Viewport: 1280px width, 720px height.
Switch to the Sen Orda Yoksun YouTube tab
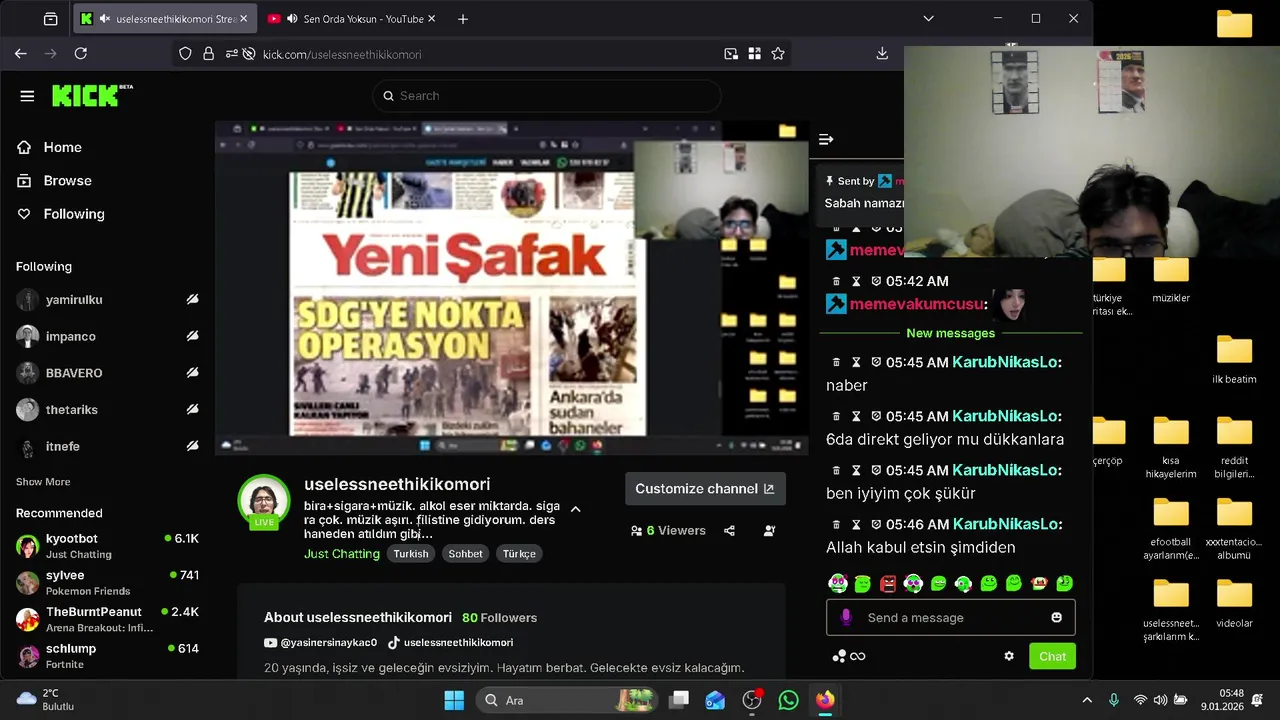(351, 19)
